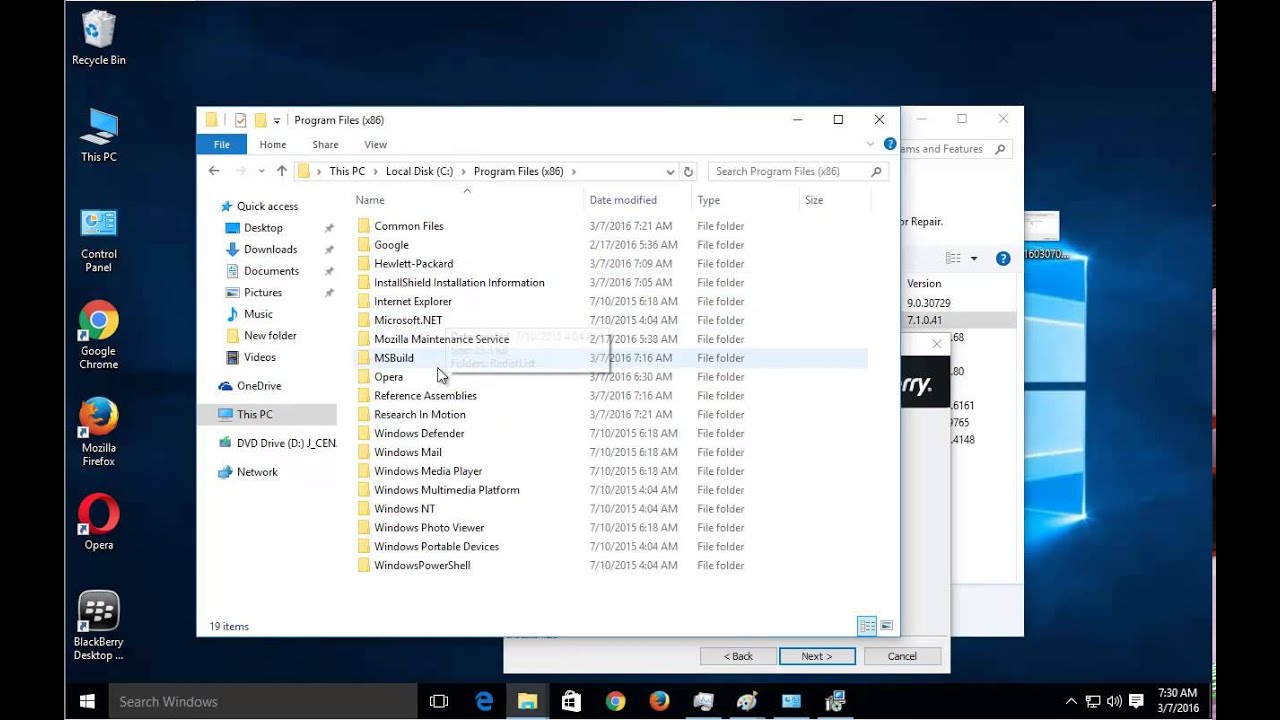Image resolution: width=1280 pixels, height=720 pixels.
Task: Customize Quick Access Toolbar dropdown arrow
Action: pos(277,121)
